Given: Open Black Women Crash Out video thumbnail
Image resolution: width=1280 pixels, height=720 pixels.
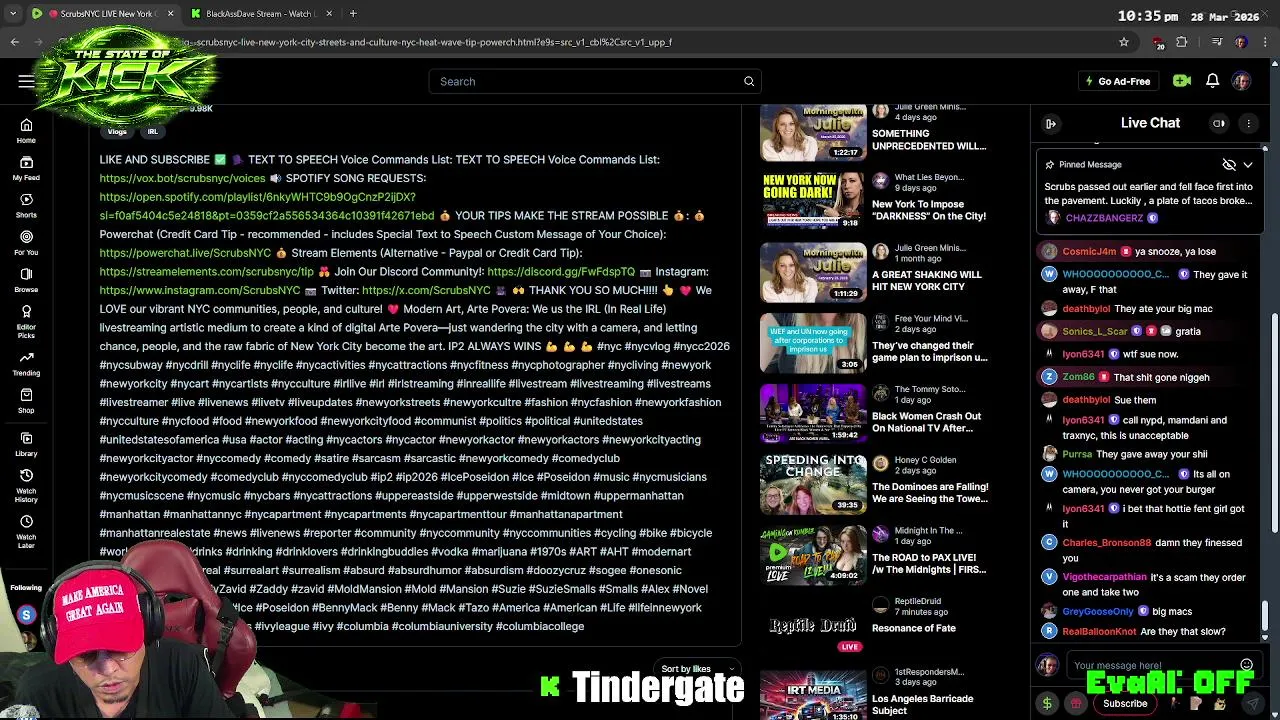Looking at the screenshot, I should pos(813,413).
